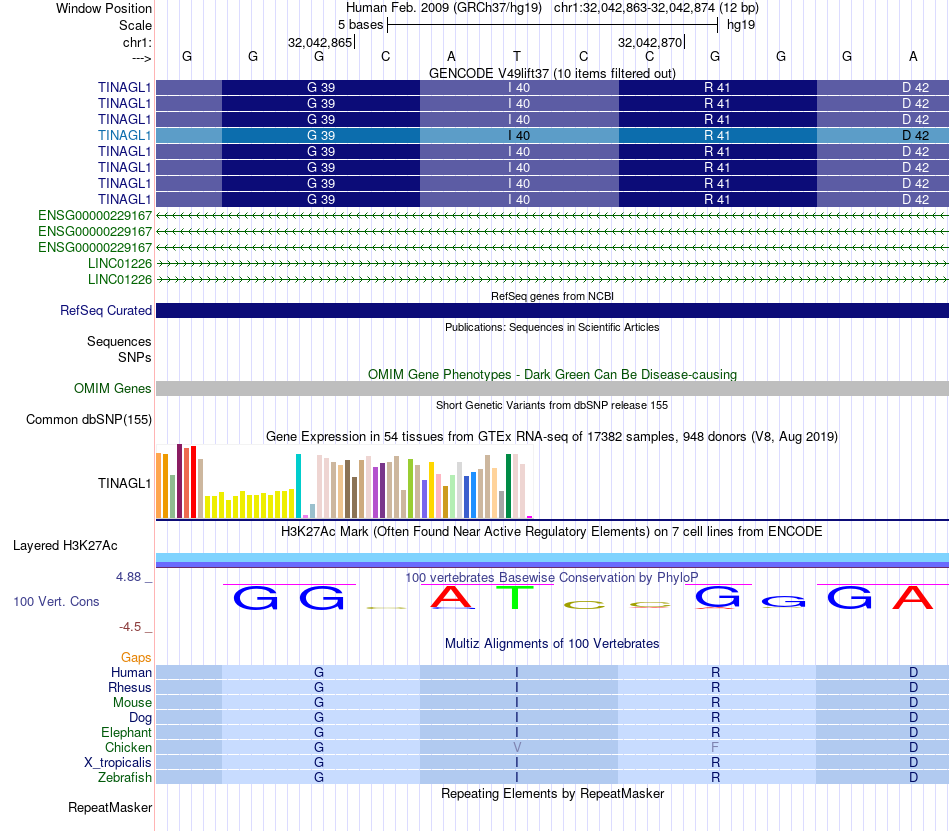950x831 pixels.
Task: Click the -4.5 PhyloP lower axis value
Action: point(130,626)
